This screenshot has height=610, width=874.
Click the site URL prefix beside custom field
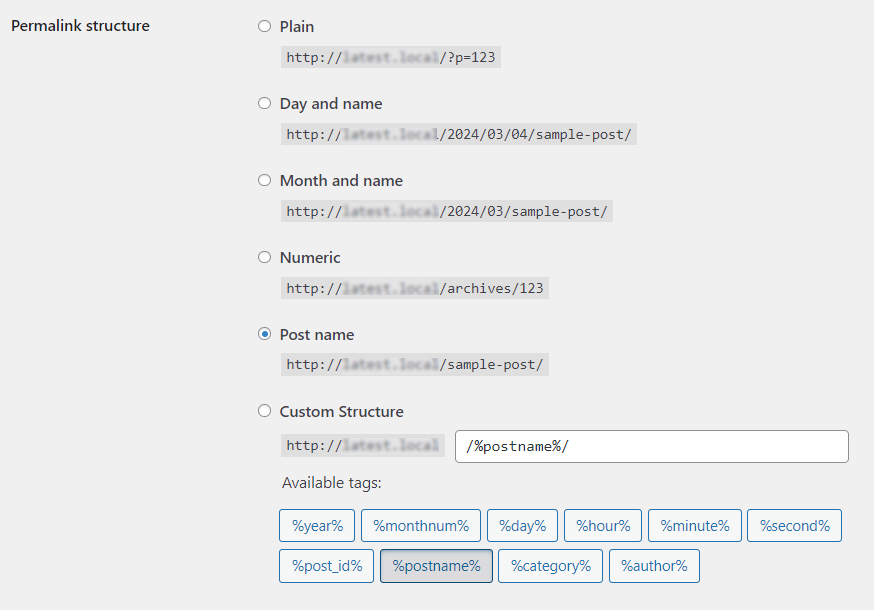[x=363, y=446]
